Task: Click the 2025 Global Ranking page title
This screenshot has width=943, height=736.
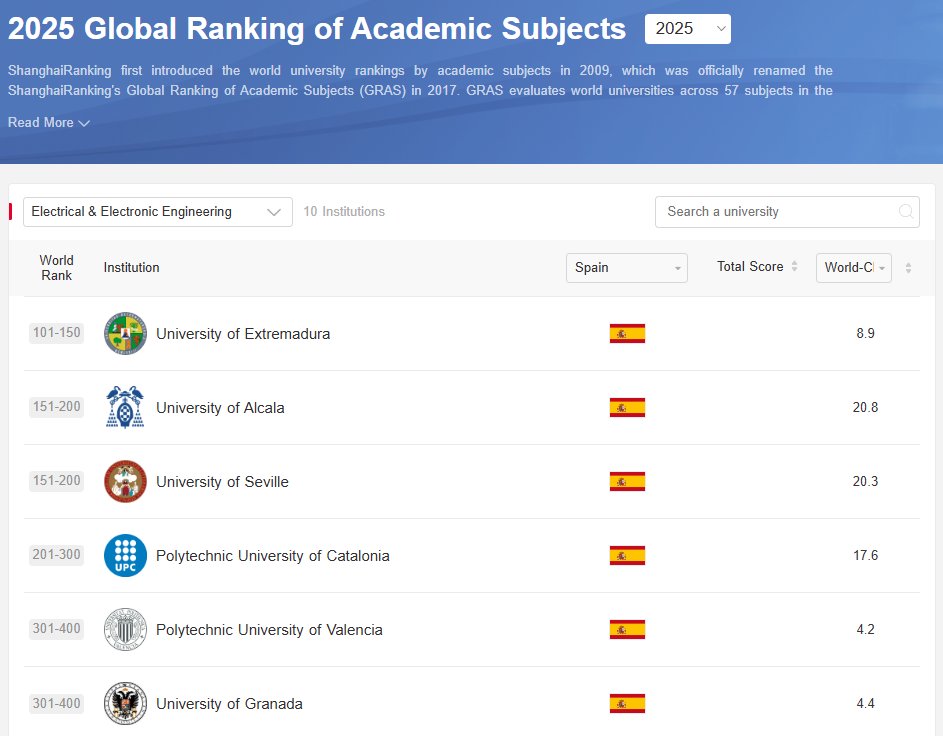Action: [x=317, y=29]
